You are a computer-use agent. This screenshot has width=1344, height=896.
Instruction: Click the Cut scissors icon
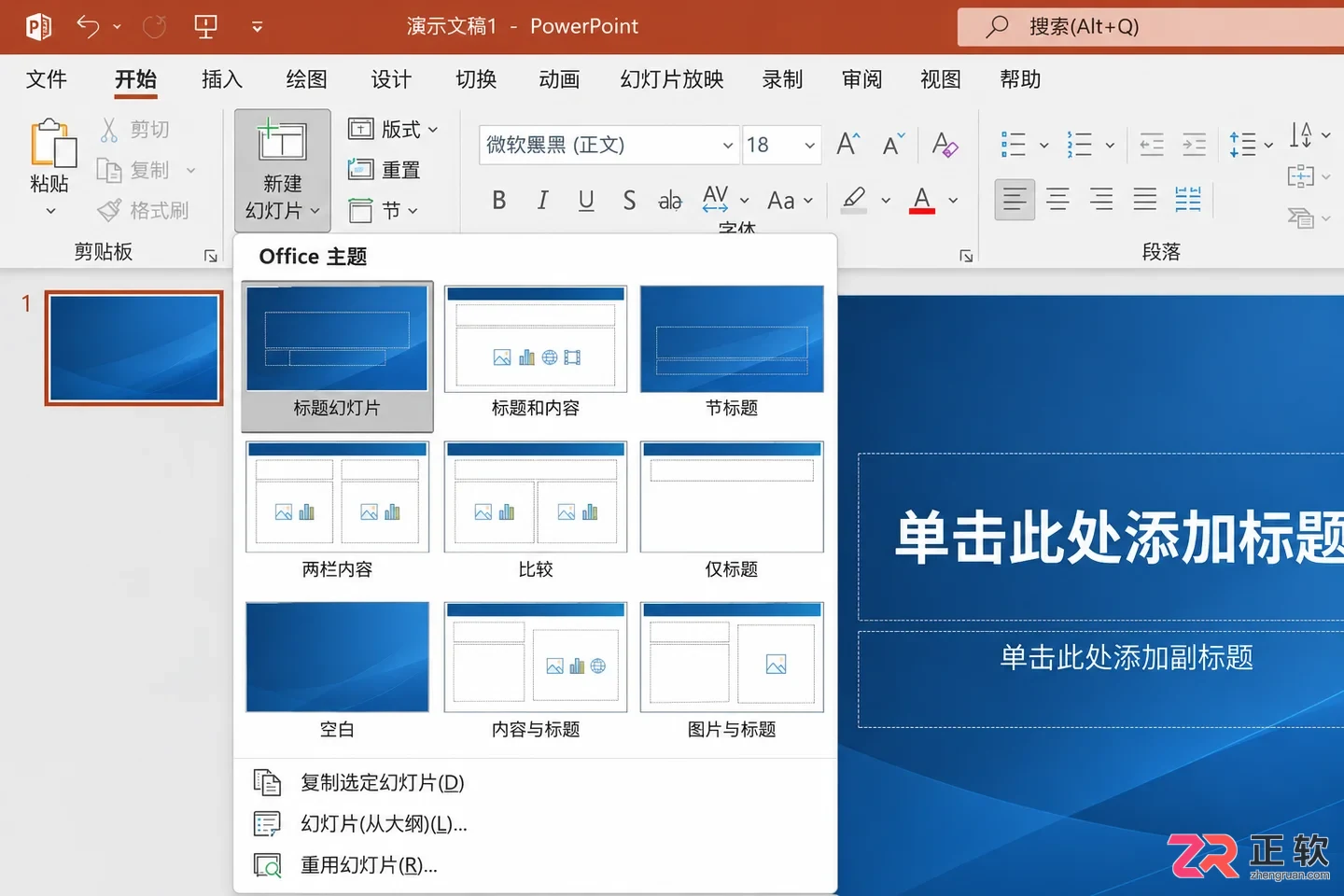coord(109,130)
